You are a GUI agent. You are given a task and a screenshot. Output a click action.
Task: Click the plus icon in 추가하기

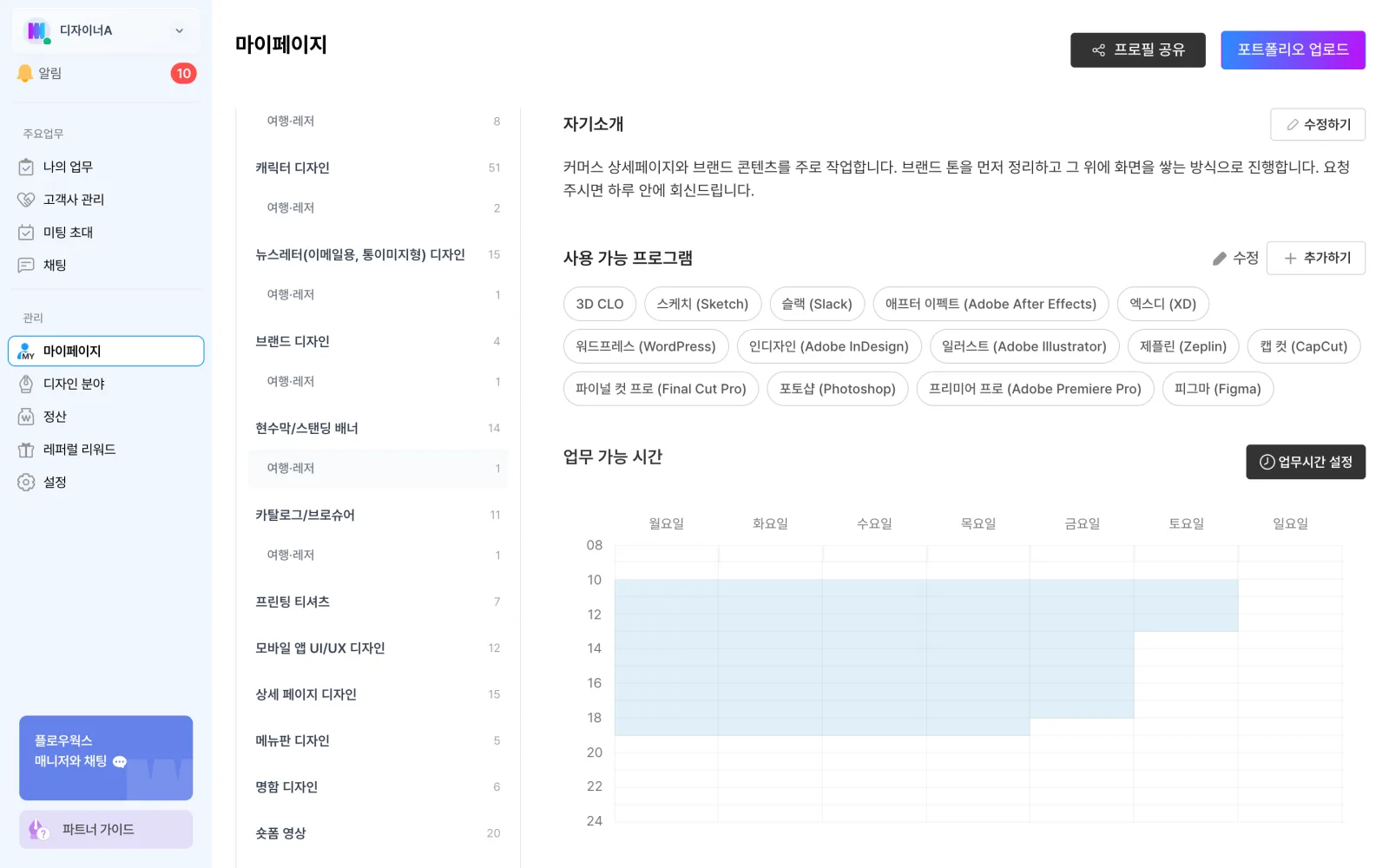1290,259
